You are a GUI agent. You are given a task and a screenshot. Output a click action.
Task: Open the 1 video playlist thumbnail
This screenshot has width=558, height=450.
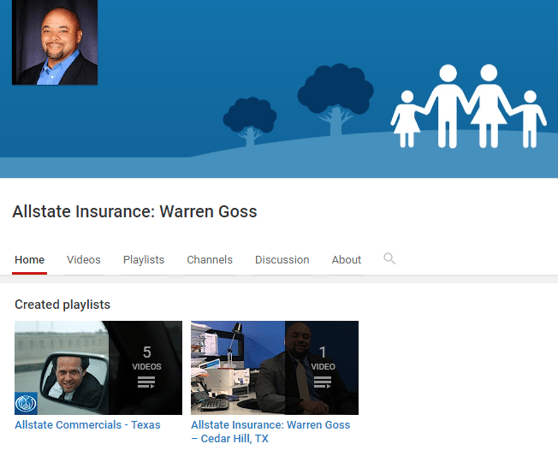[x=275, y=368]
